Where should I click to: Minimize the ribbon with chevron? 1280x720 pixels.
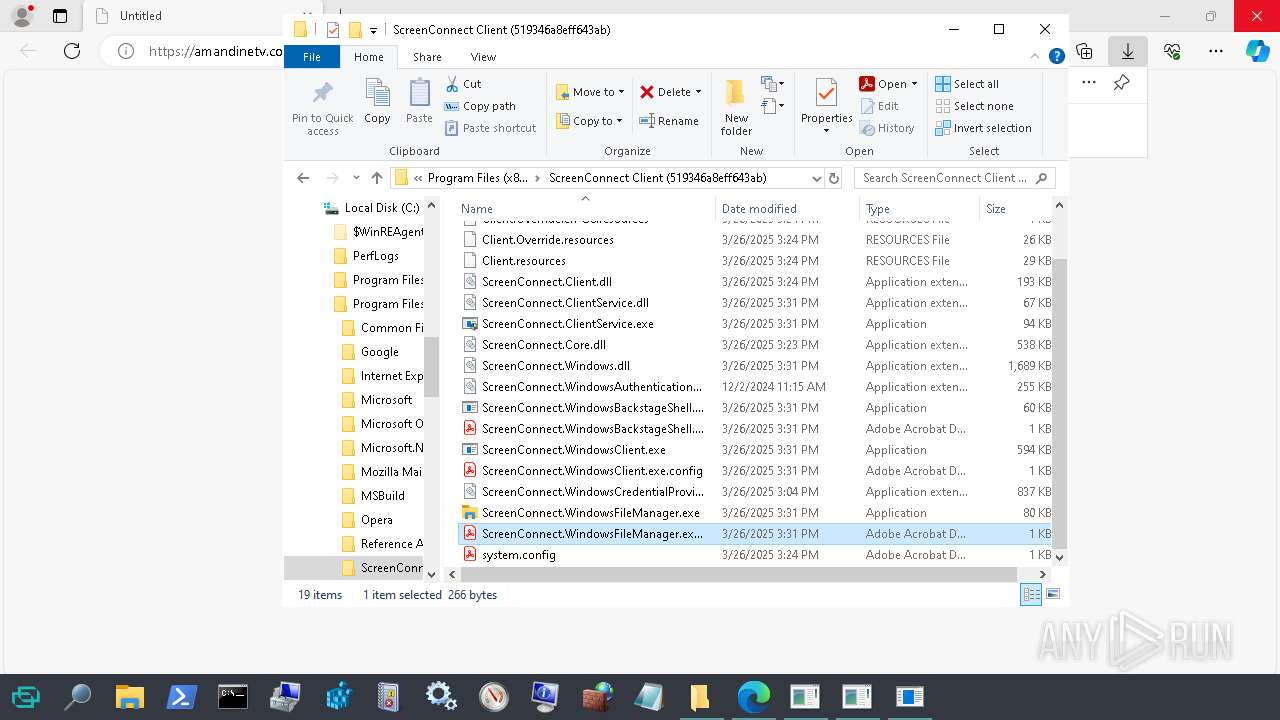coord(1036,57)
